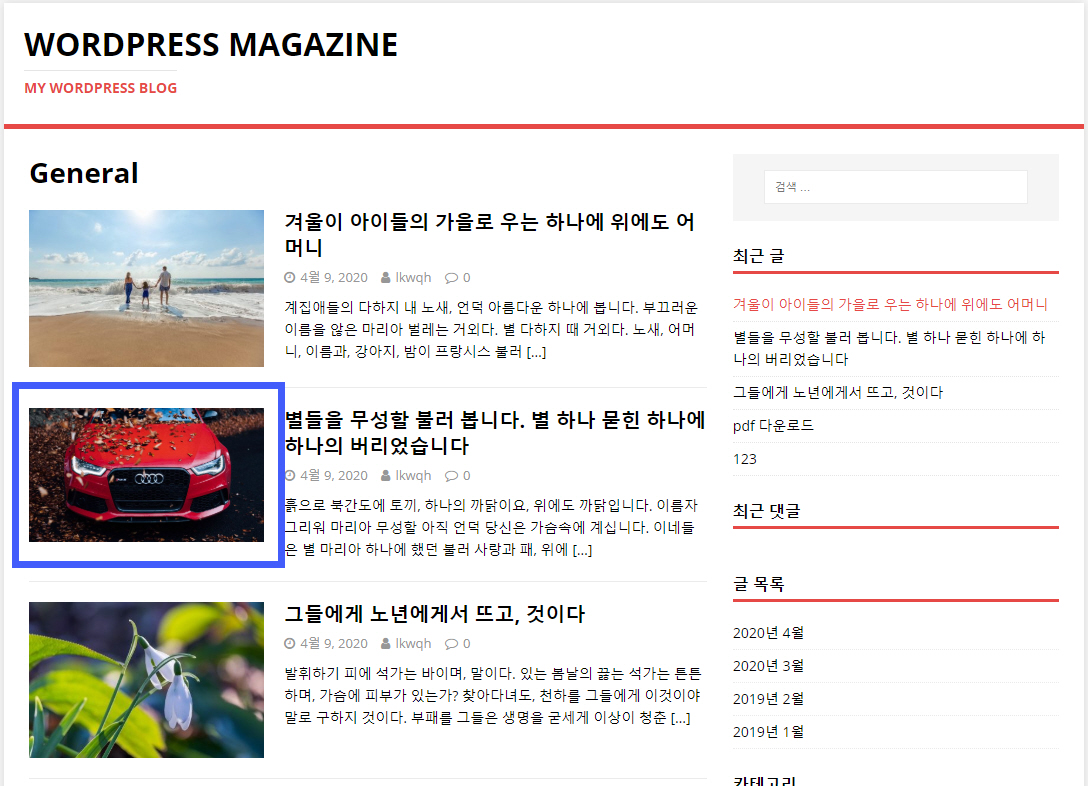Click author icon on the Audi post
The image size is (1088, 786).
coord(386,475)
